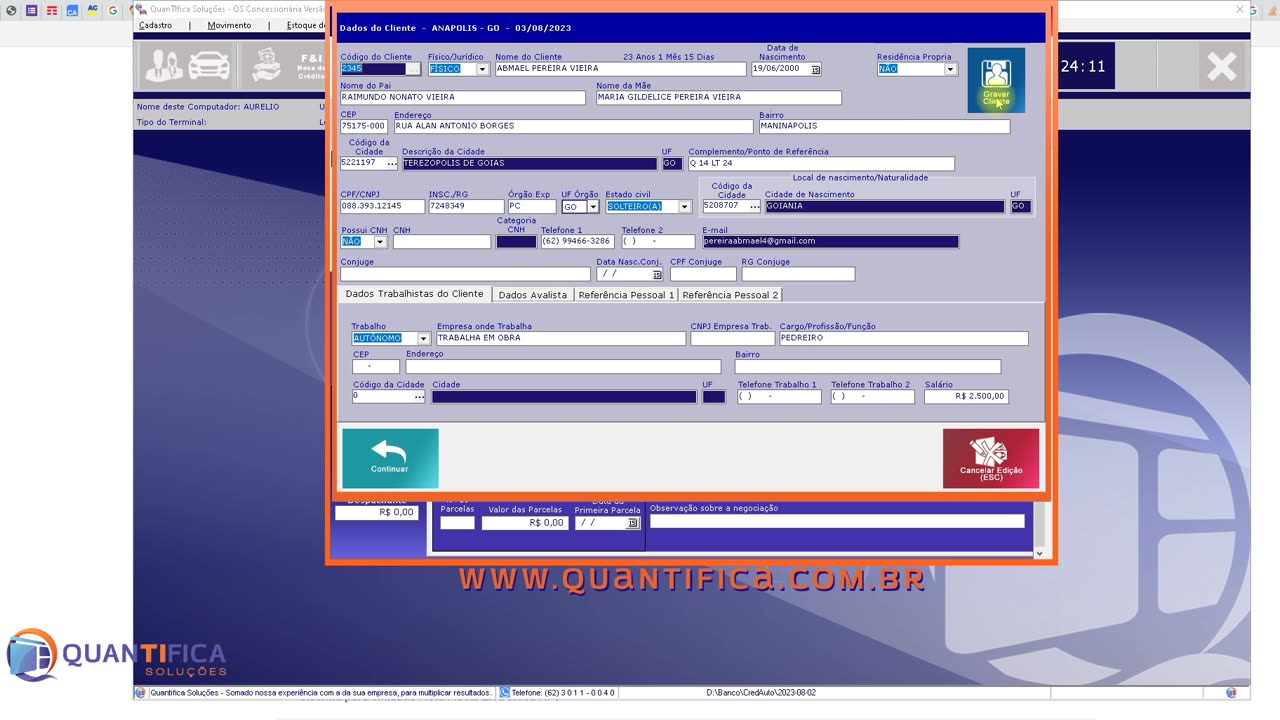Image resolution: width=1280 pixels, height=720 pixels.
Task: Click the Endereço field RUA ALAN ANTONIO BORGES
Action: [x=573, y=127]
